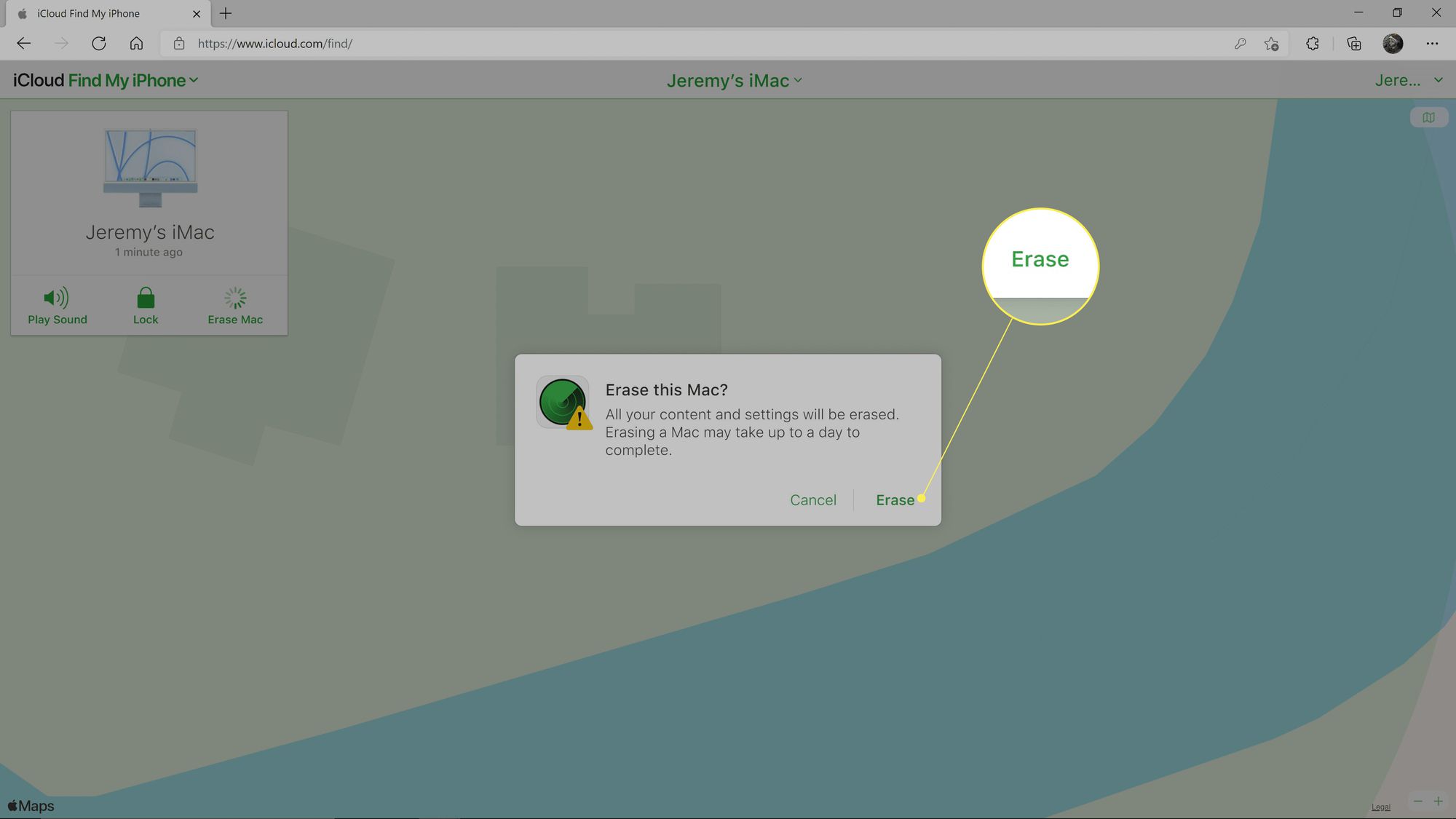The width and height of the screenshot is (1456, 819).
Task: Add this page to favorites
Action: 1272,44
